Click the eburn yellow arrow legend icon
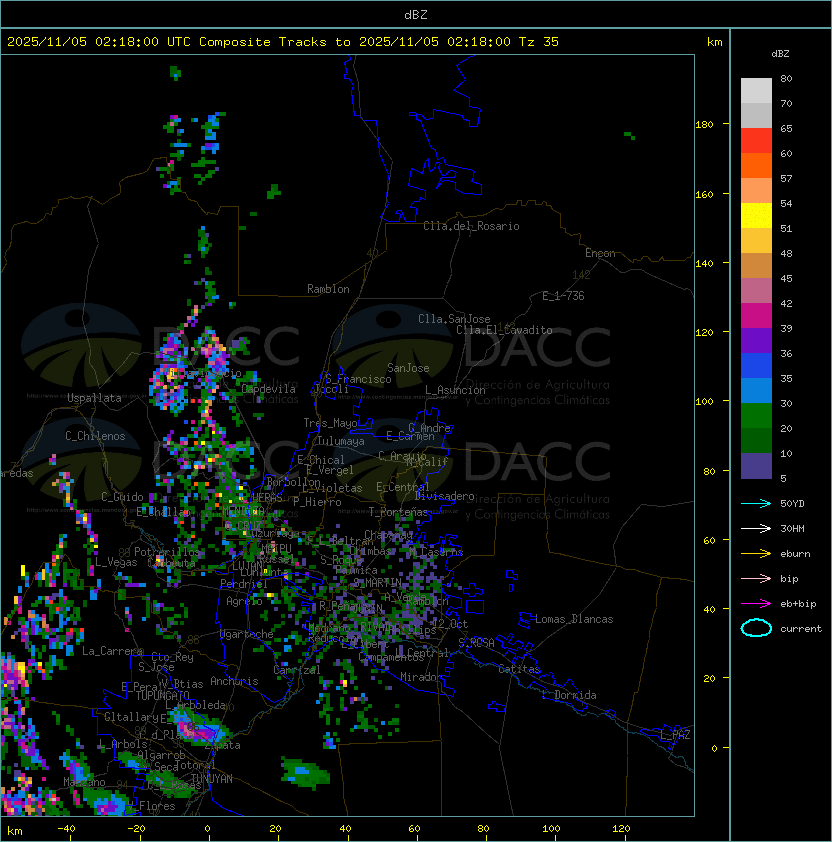This screenshot has width=832, height=842. point(756,554)
